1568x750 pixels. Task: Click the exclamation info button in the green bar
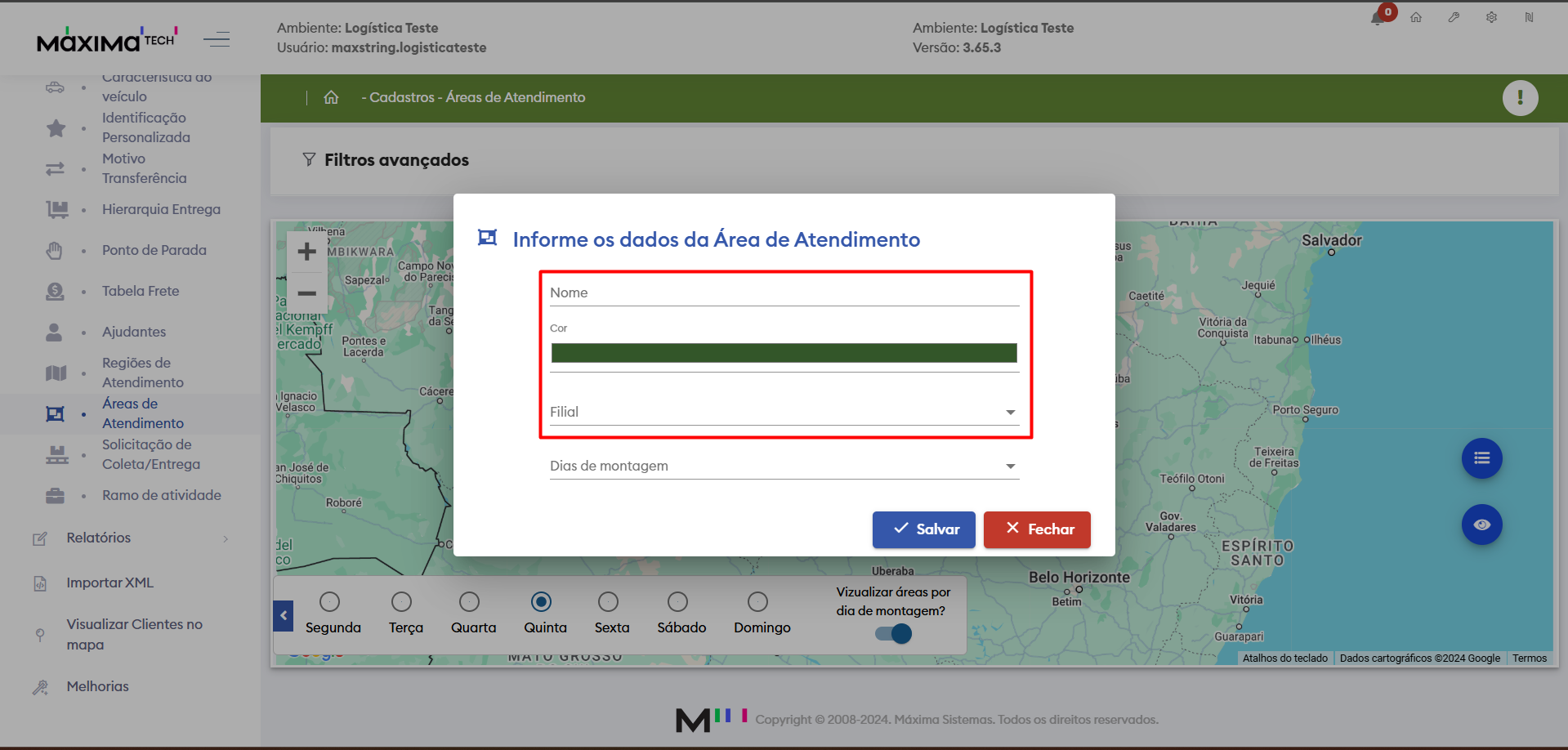1520,98
